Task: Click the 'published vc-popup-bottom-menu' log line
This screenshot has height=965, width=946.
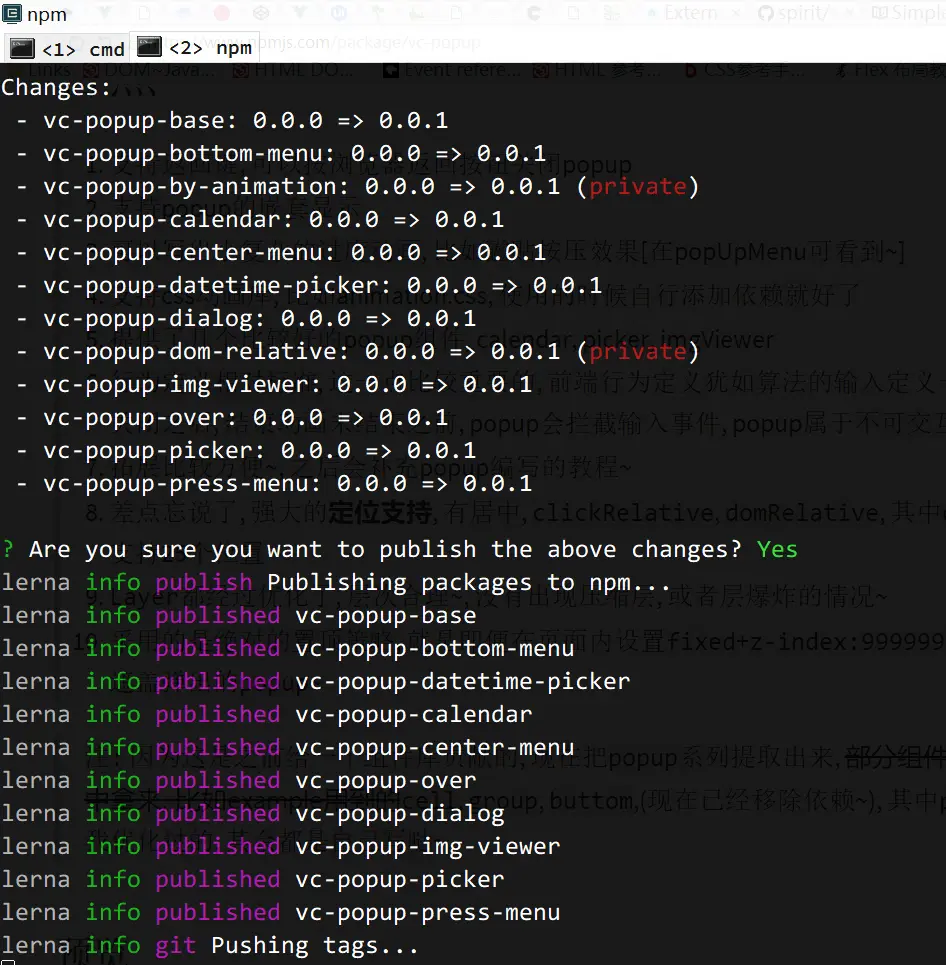Action: (x=288, y=649)
